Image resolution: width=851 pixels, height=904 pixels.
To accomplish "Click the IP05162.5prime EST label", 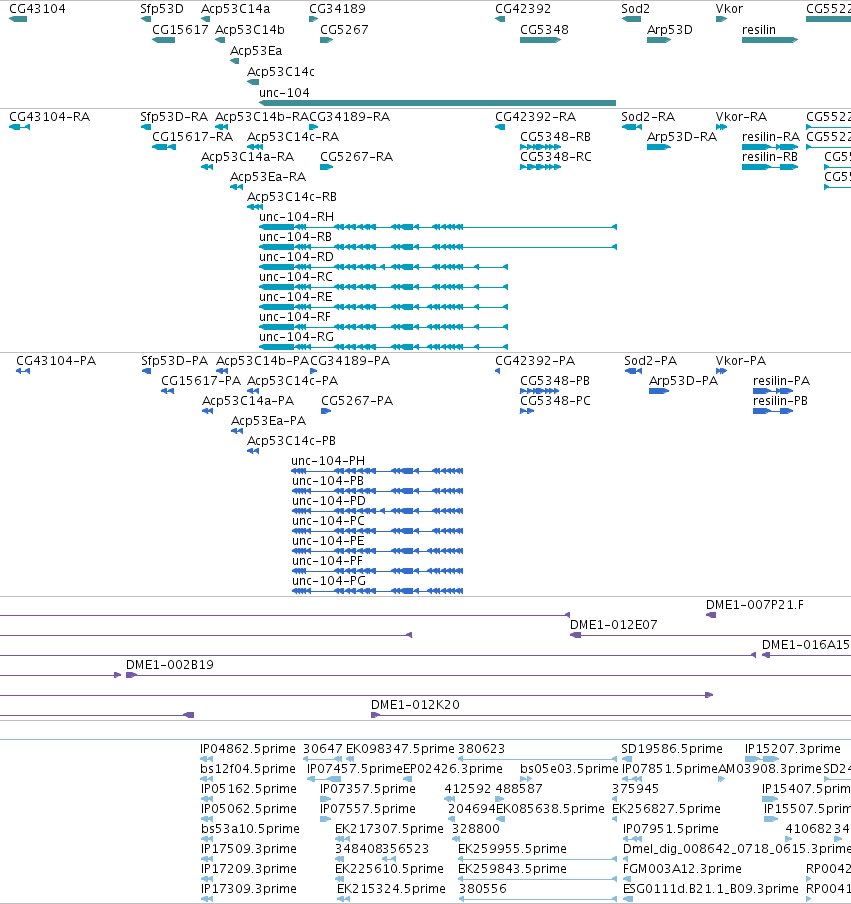I will tap(248, 789).
